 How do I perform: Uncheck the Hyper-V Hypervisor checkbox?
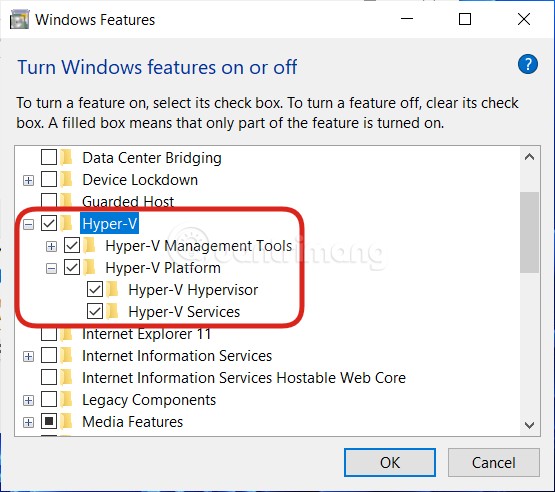coord(95,290)
